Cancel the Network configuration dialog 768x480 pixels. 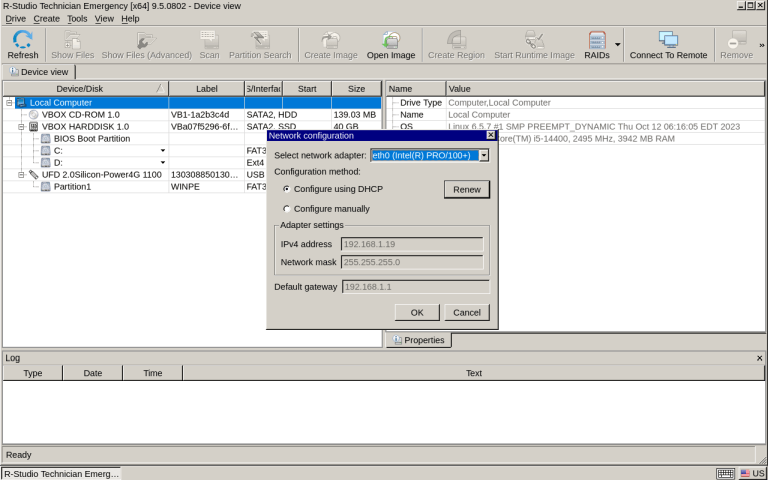[x=466, y=312]
